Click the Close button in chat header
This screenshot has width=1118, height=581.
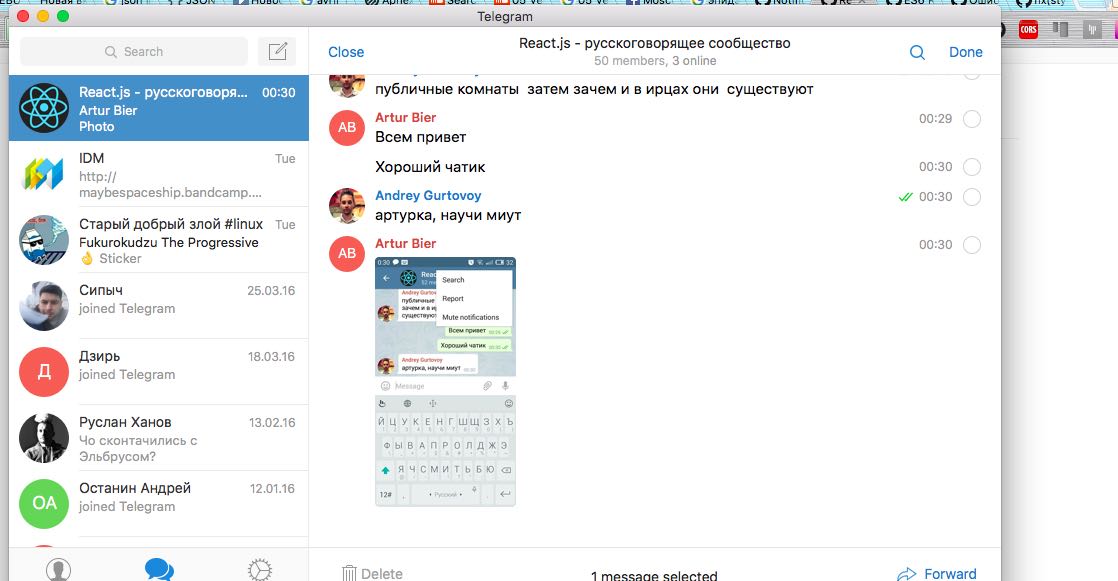click(346, 52)
